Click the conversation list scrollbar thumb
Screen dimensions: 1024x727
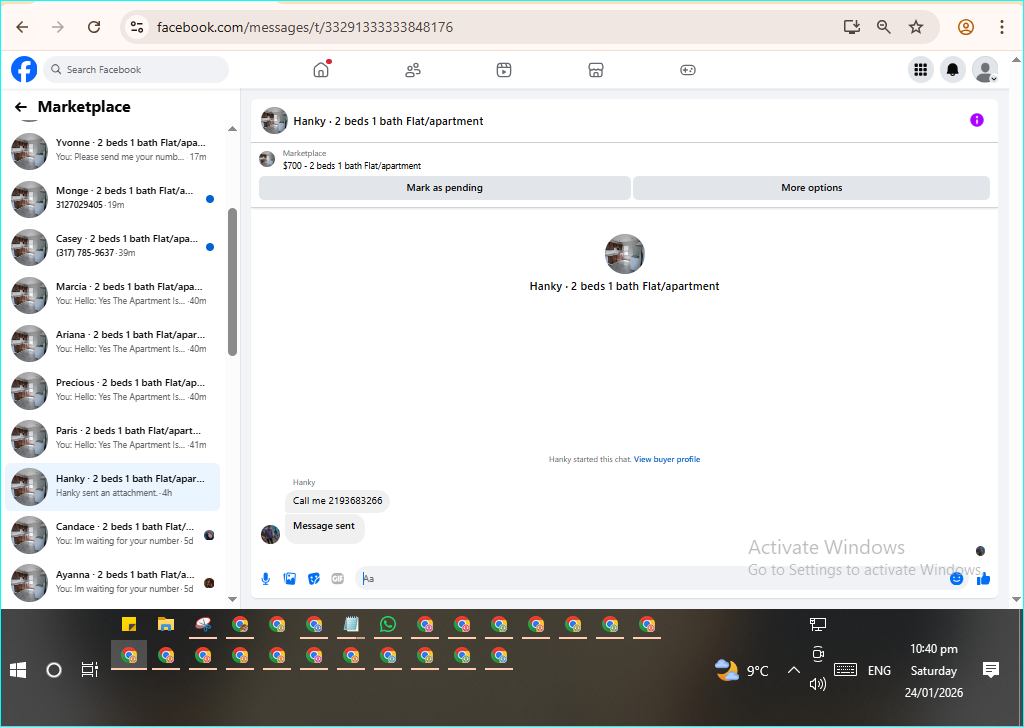[232, 282]
